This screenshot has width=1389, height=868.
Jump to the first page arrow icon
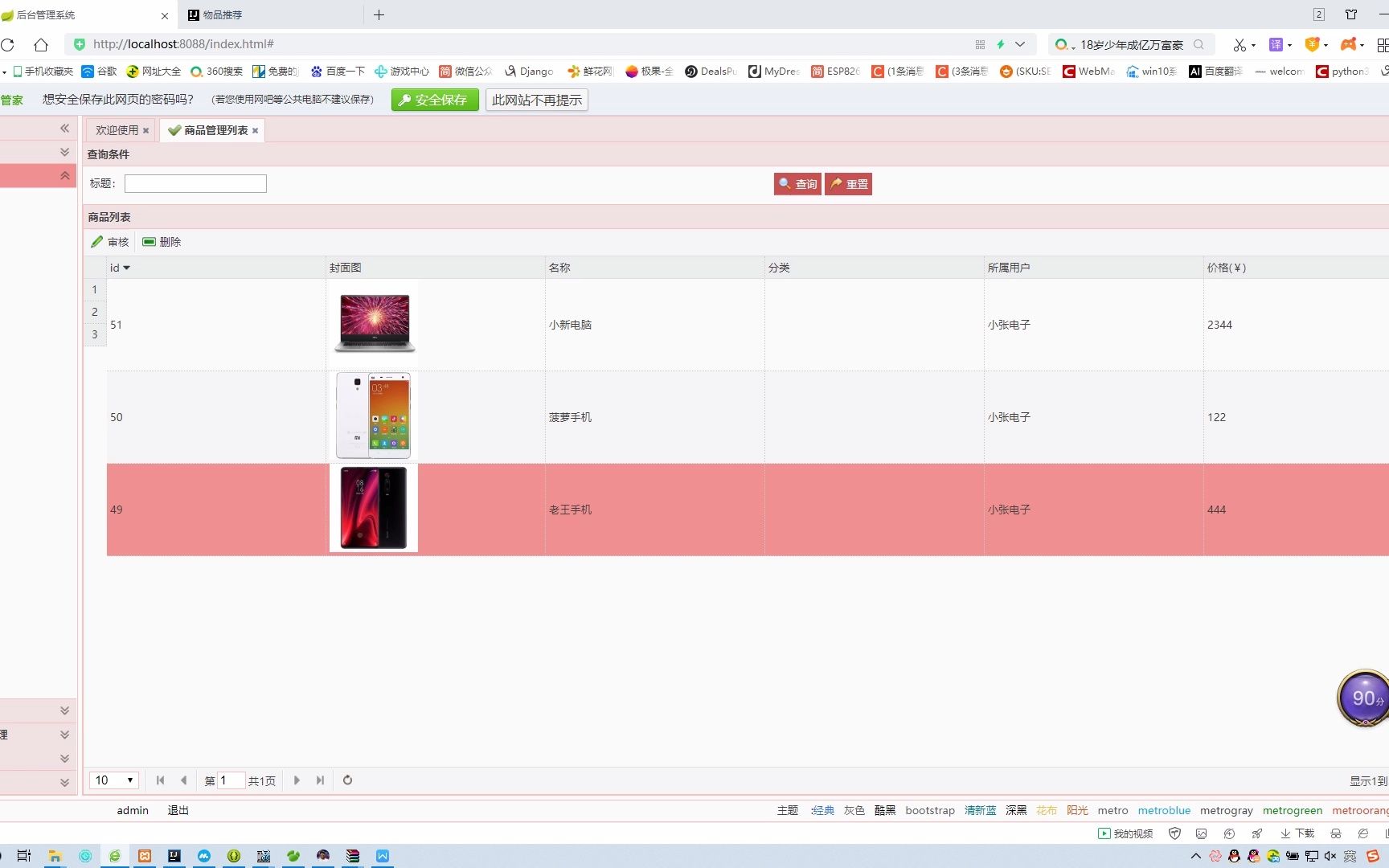point(160,780)
